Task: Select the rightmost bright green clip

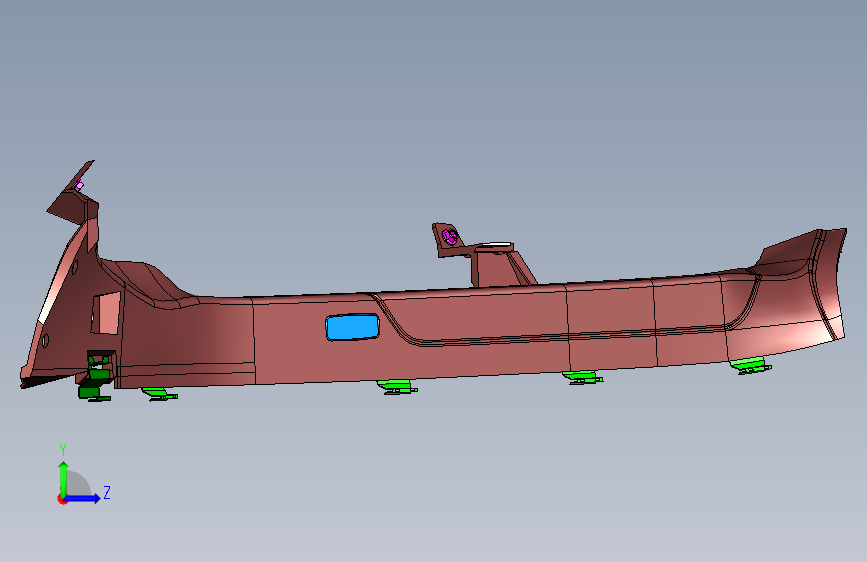Action: (750, 366)
